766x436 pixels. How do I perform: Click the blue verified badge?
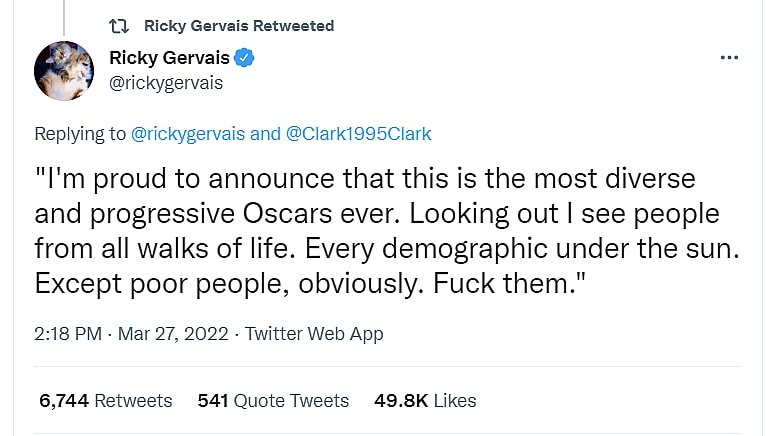click(245, 58)
